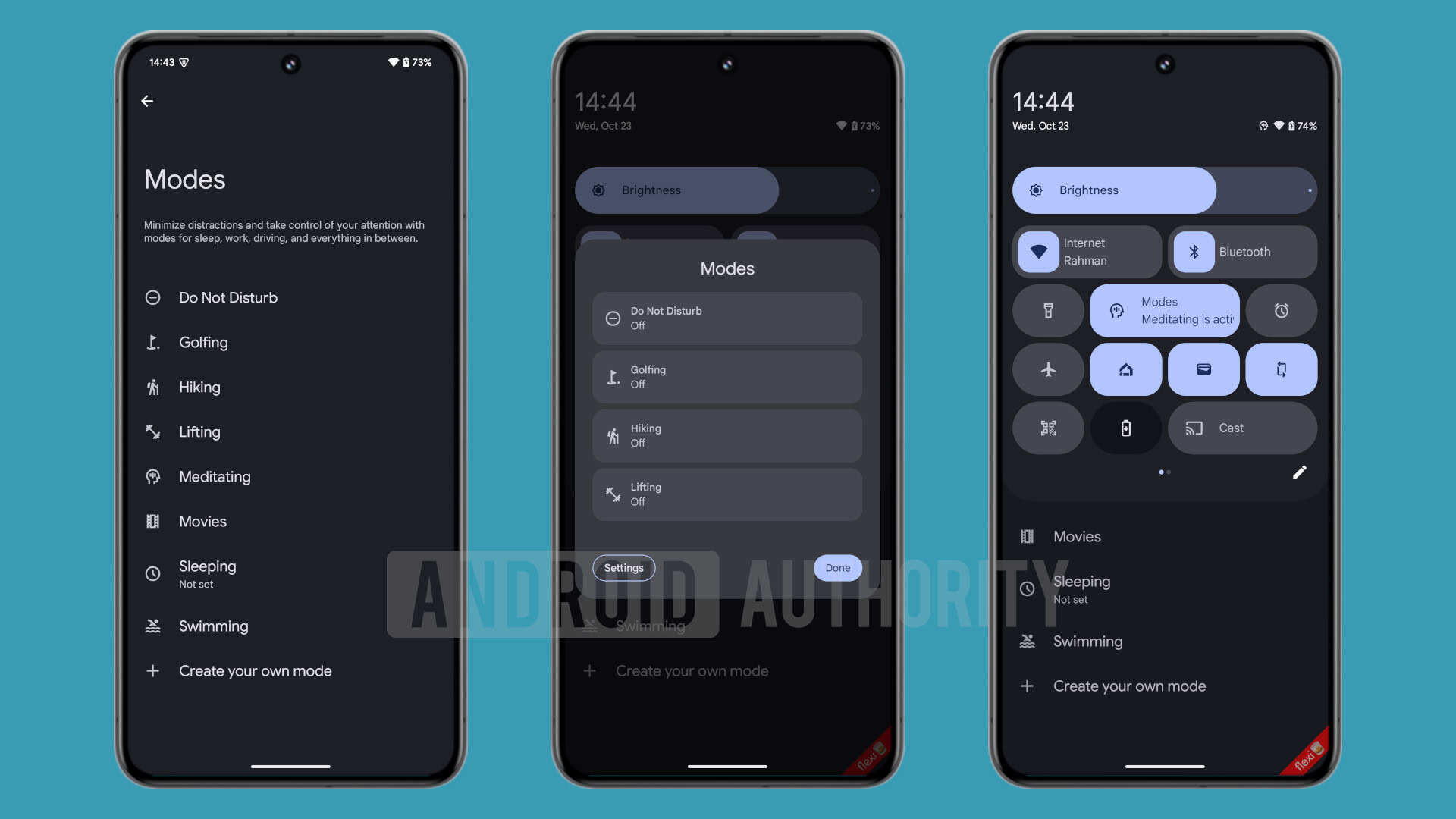Screen dimensions: 1456x819
Task: Click Settings button in Modes panel
Action: [623, 567]
